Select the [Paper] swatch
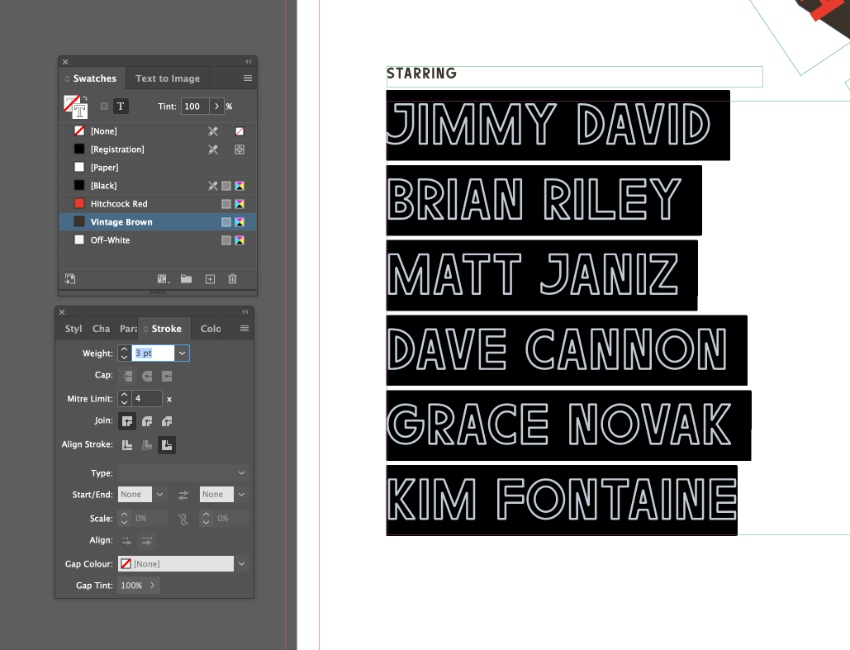The width and height of the screenshot is (850, 650). click(157, 168)
